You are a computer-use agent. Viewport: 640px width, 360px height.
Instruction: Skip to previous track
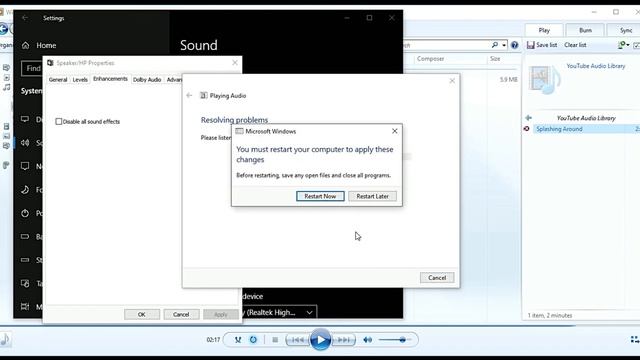(298, 340)
